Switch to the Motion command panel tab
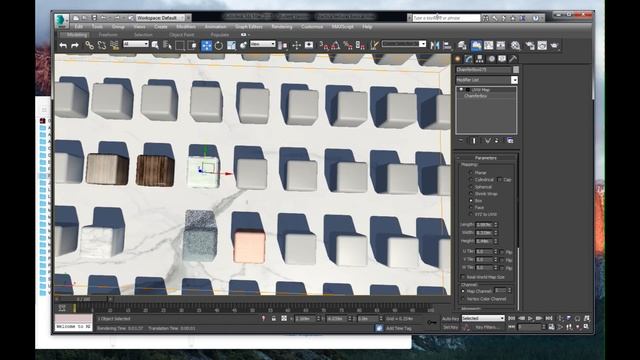This screenshot has width=640, height=360. pyautogui.click(x=491, y=59)
